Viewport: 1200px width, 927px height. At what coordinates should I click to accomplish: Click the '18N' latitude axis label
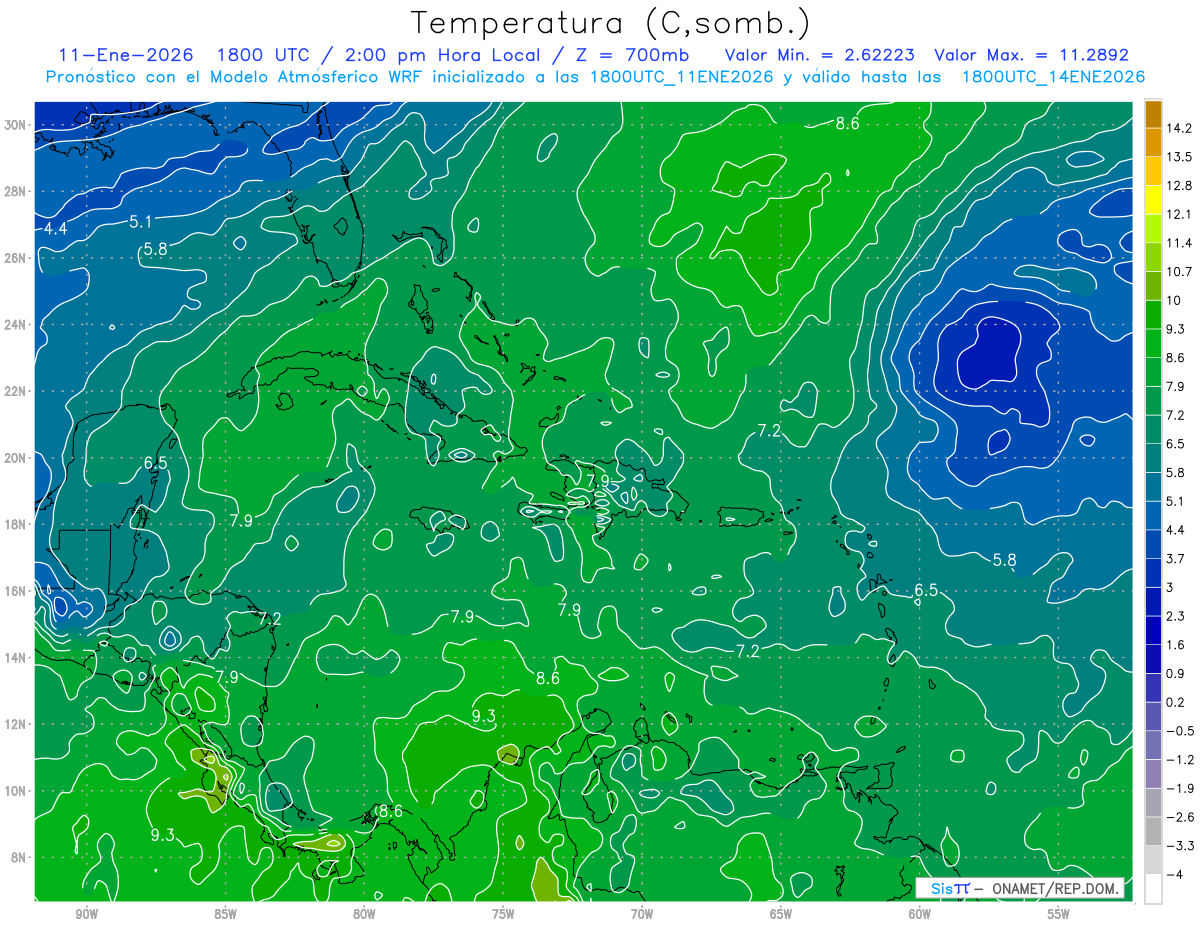tap(17, 524)
